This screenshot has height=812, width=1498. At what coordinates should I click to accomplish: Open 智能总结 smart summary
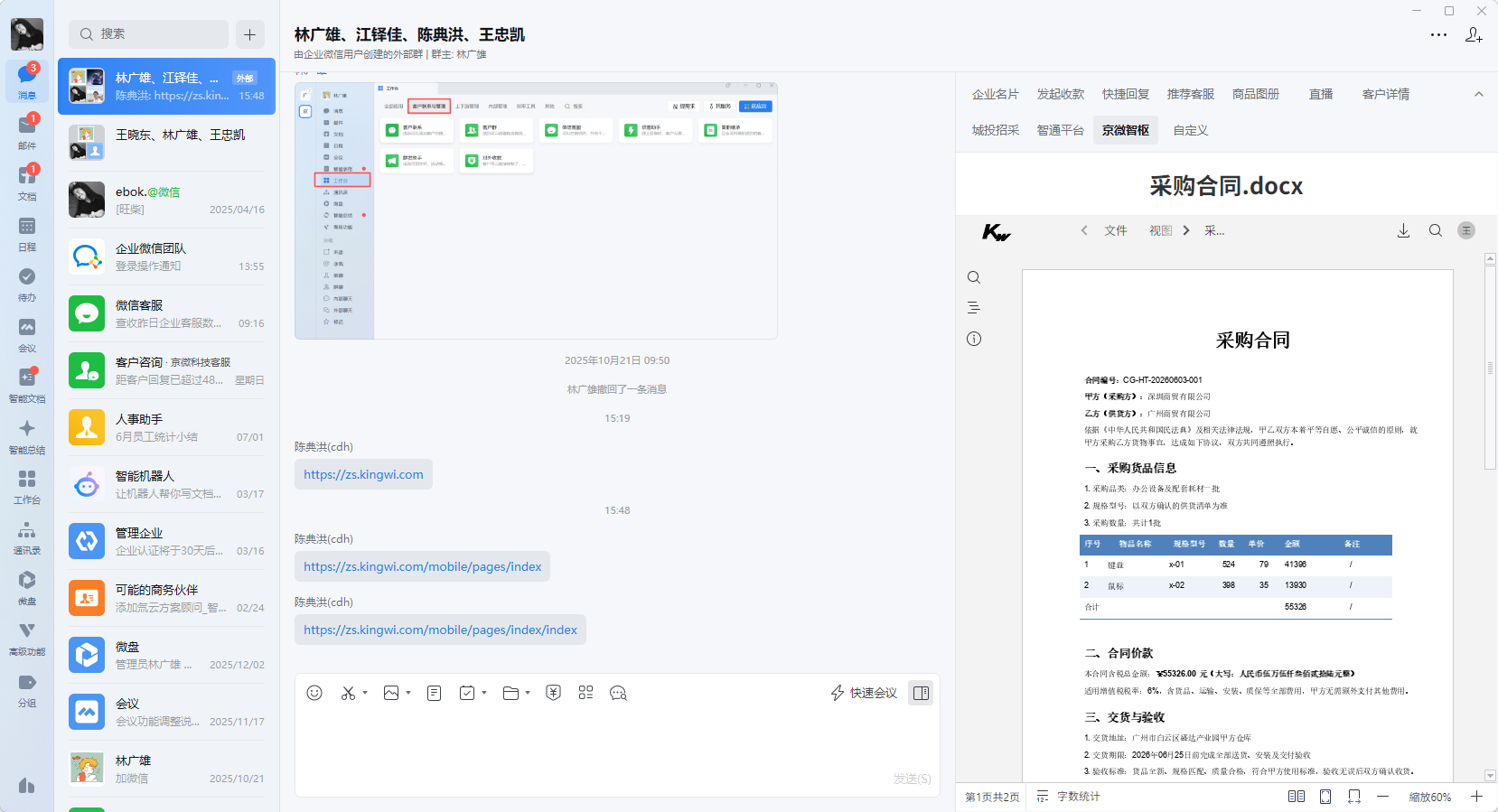pos(27,435)
